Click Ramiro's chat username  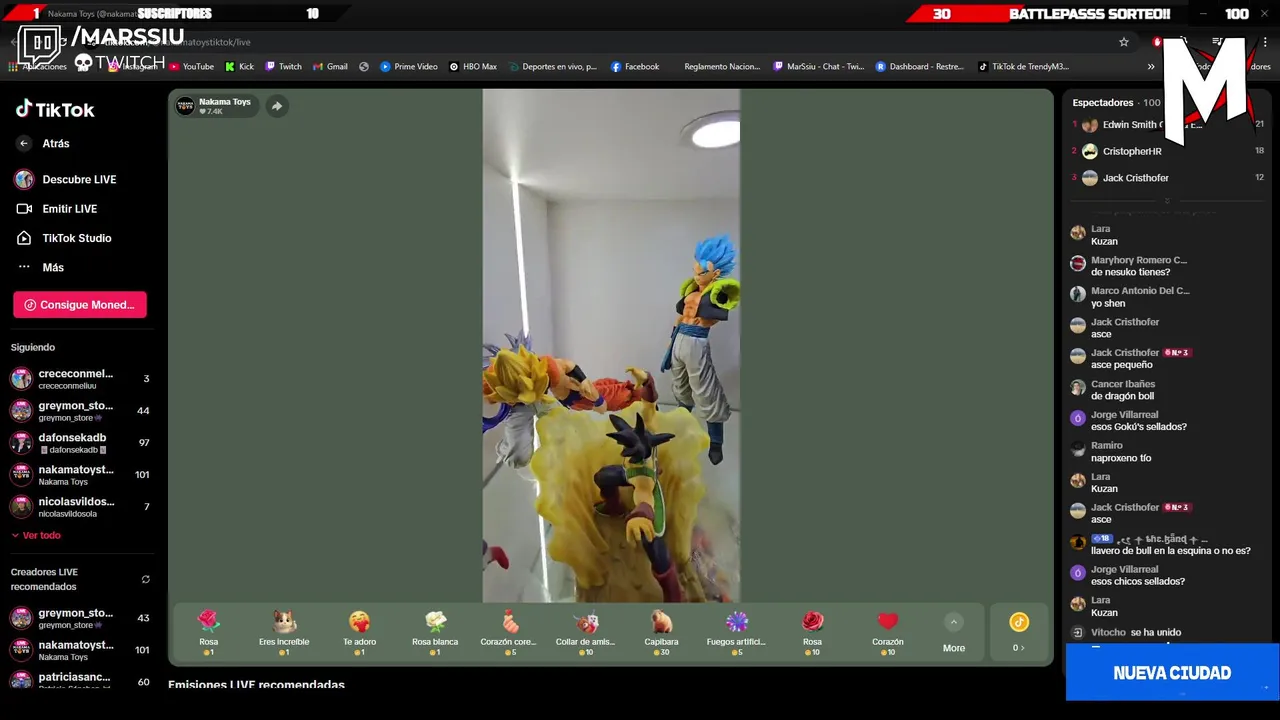click(x=1107, y=446)
